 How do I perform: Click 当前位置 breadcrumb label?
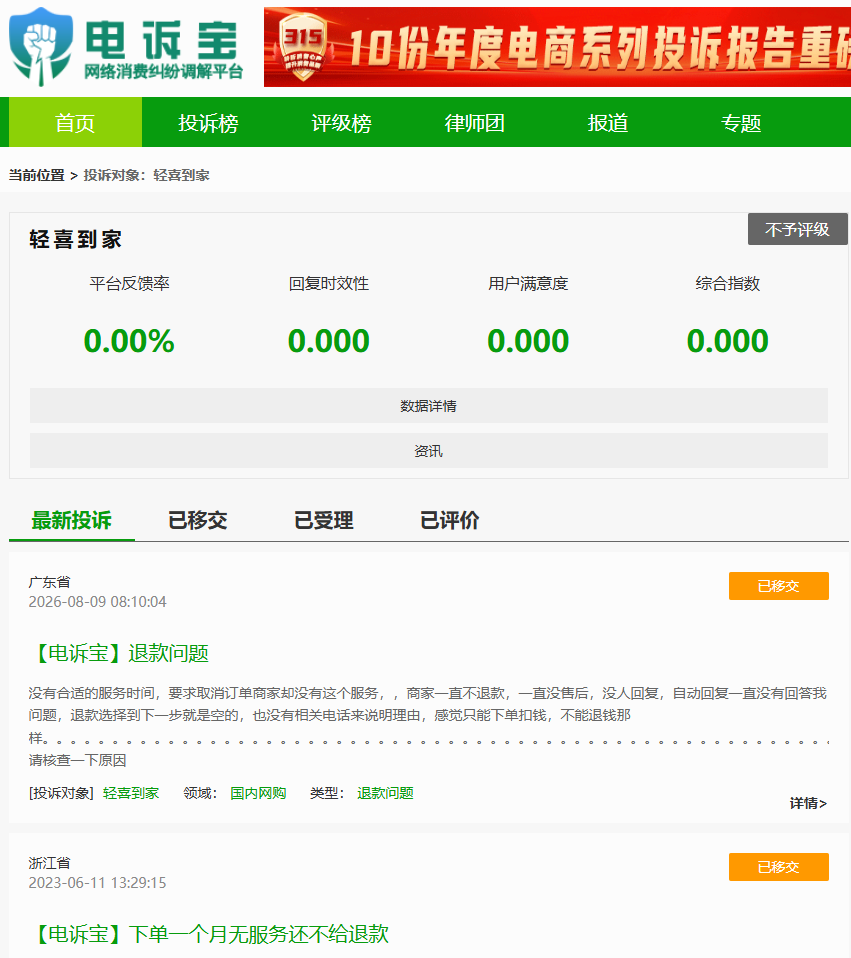[37, 175]
